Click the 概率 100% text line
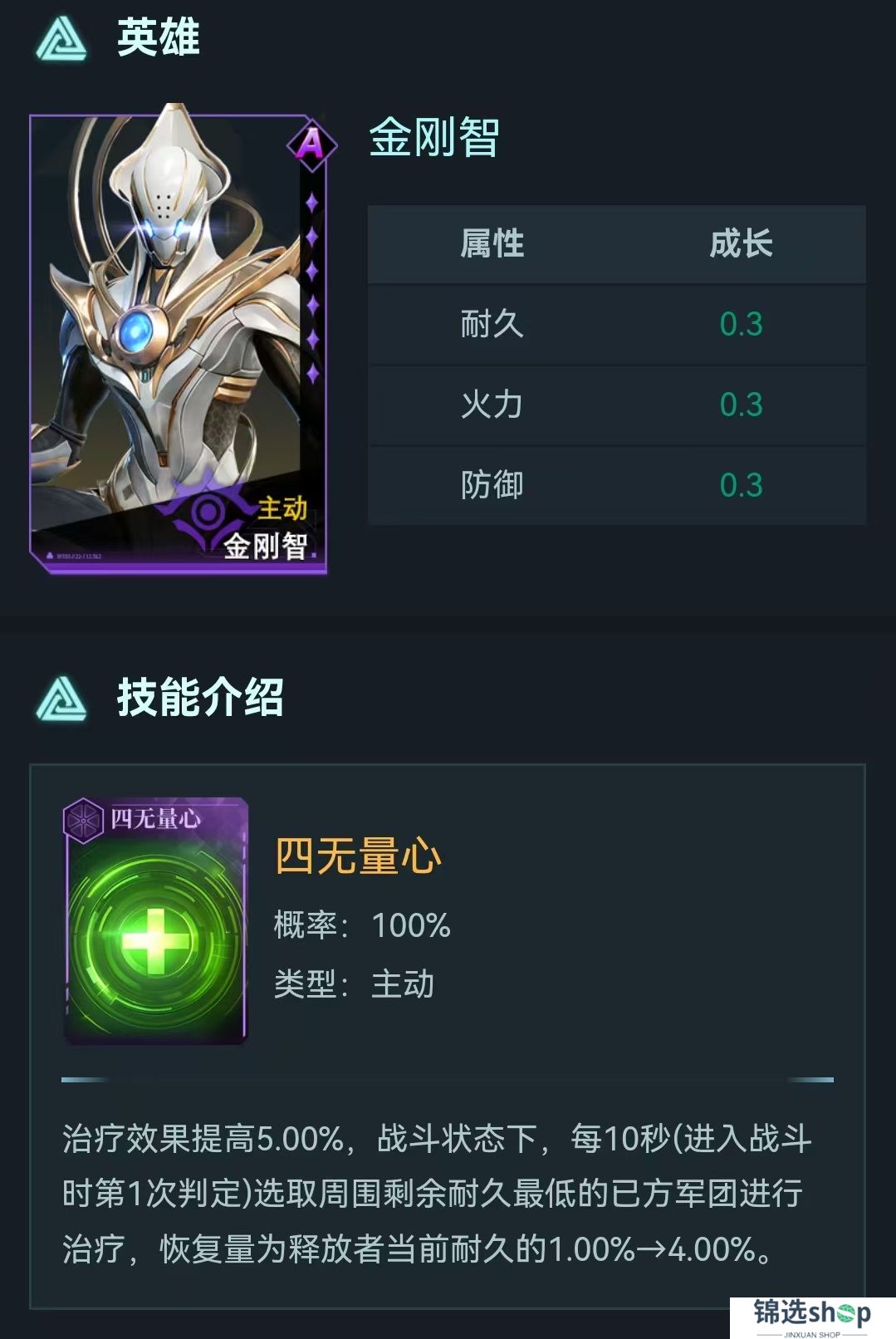The width and height of the screenshot is (896, 1339). tap(362, 925)
